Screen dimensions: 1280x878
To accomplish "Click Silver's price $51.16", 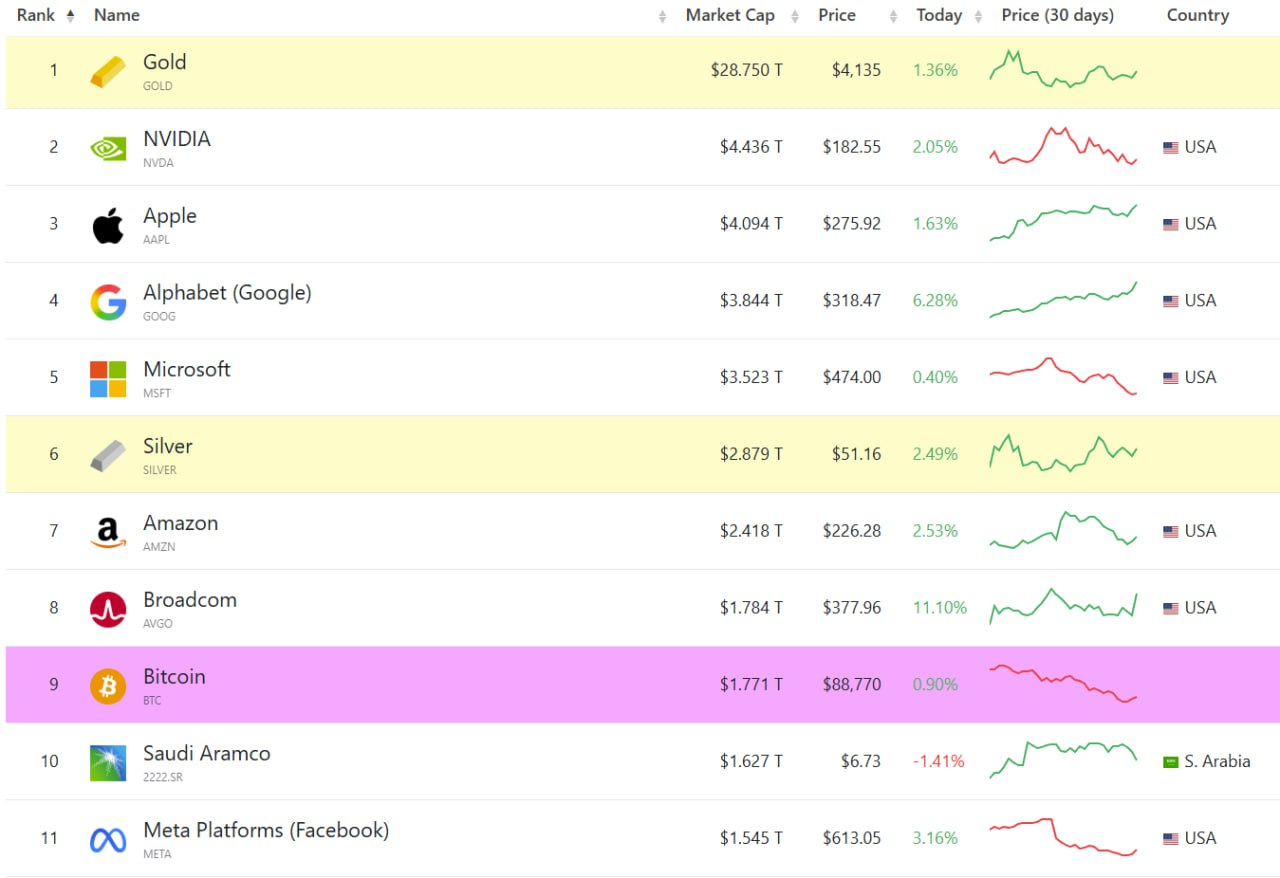I will pos(856,455).
